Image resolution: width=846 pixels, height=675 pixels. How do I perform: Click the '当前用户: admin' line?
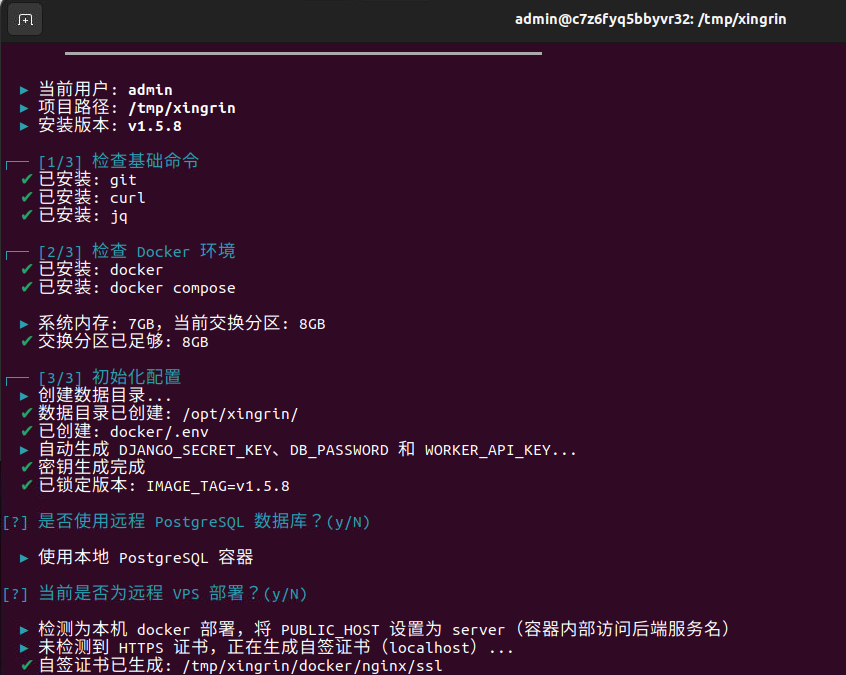tap(96, 89)
